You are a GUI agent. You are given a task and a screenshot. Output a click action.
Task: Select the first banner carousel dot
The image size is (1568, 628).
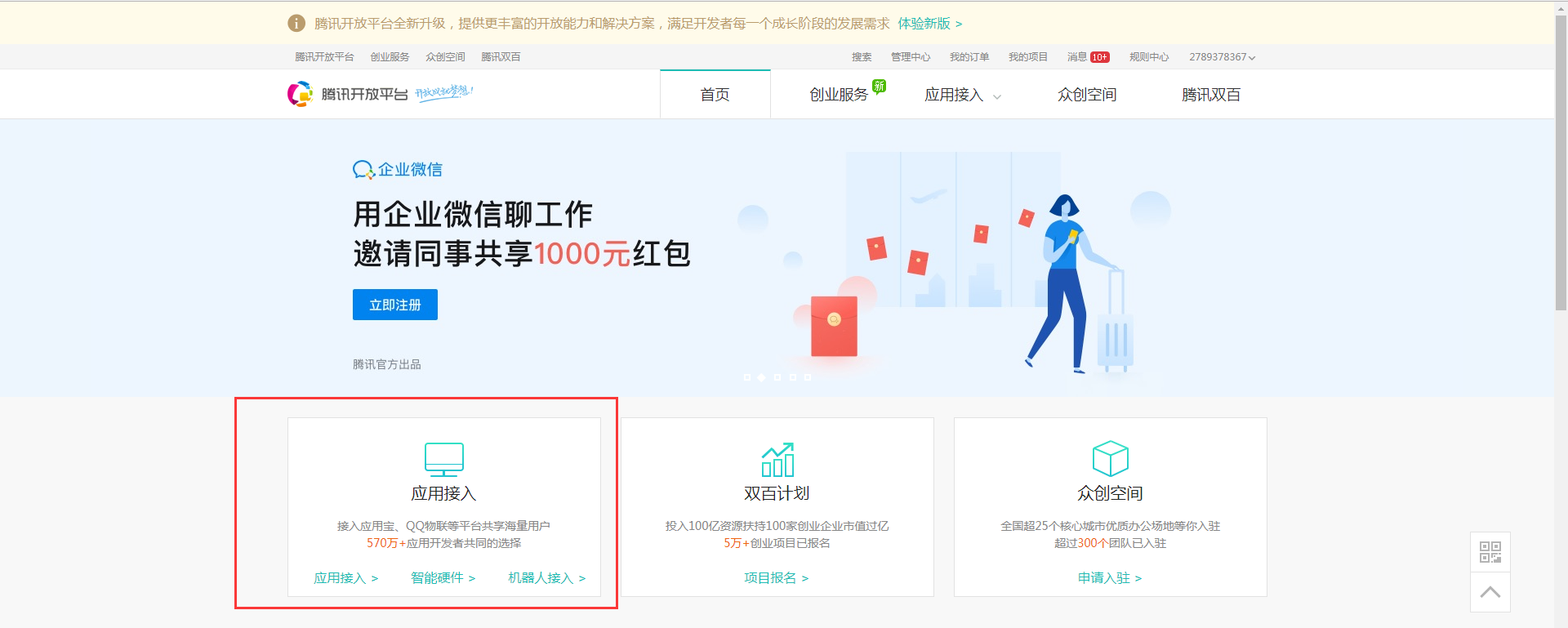pos(746,377)
